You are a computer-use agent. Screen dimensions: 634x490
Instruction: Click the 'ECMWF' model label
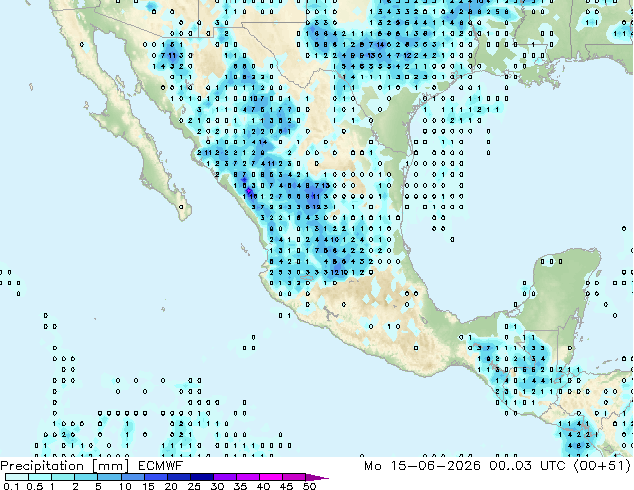click(x=161, y=466)
